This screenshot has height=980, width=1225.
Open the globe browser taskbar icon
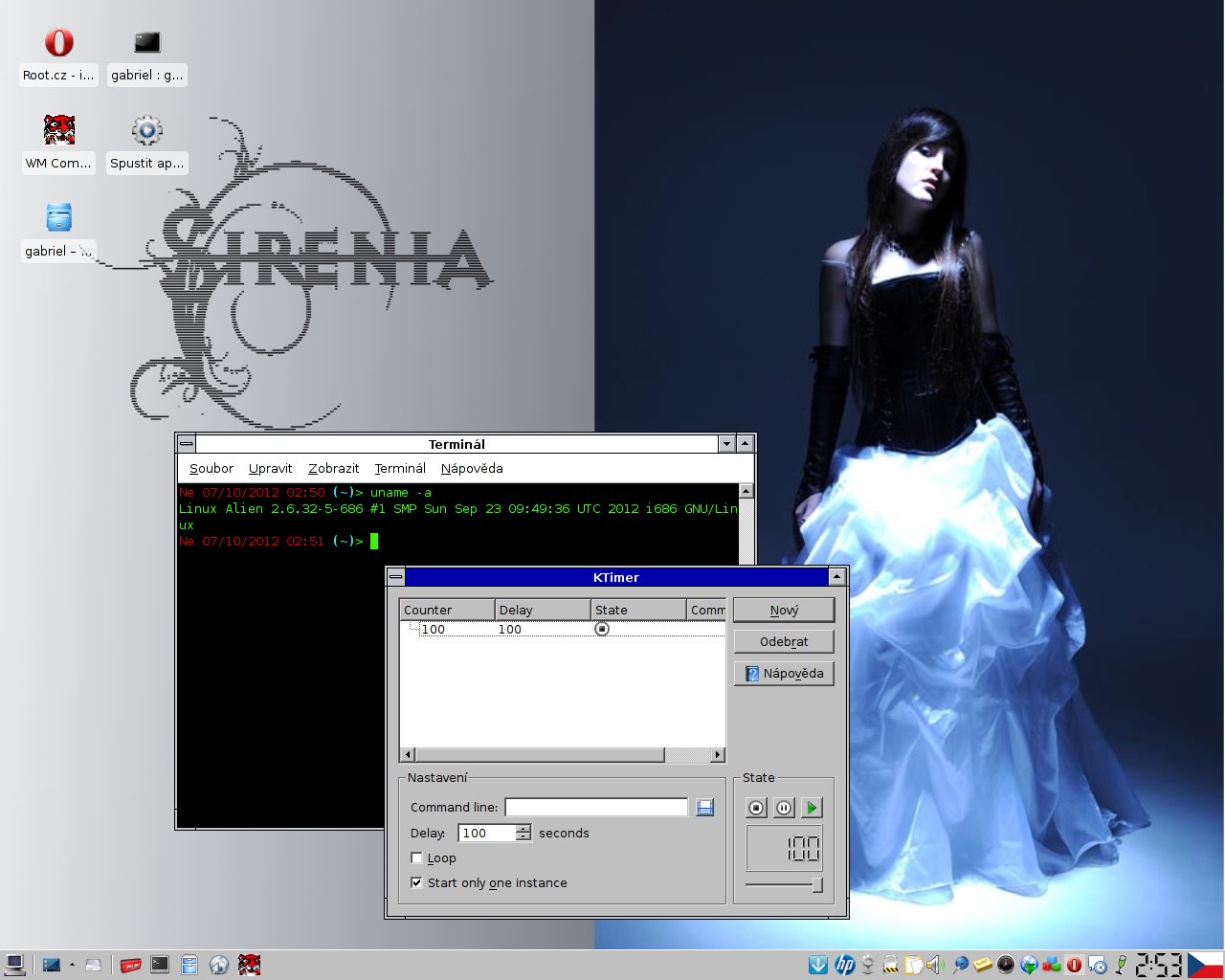click(219, 965)
